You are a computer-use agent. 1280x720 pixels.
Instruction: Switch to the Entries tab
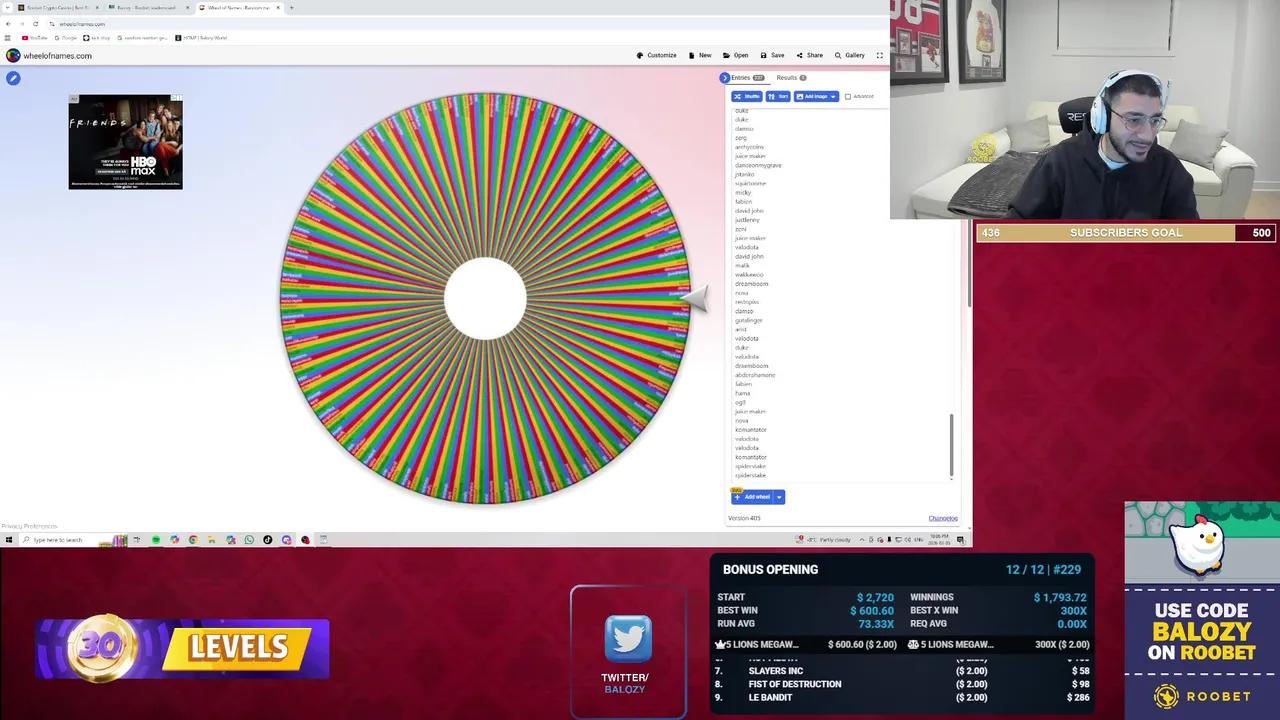pyautogui.click(x=747, y=77)
